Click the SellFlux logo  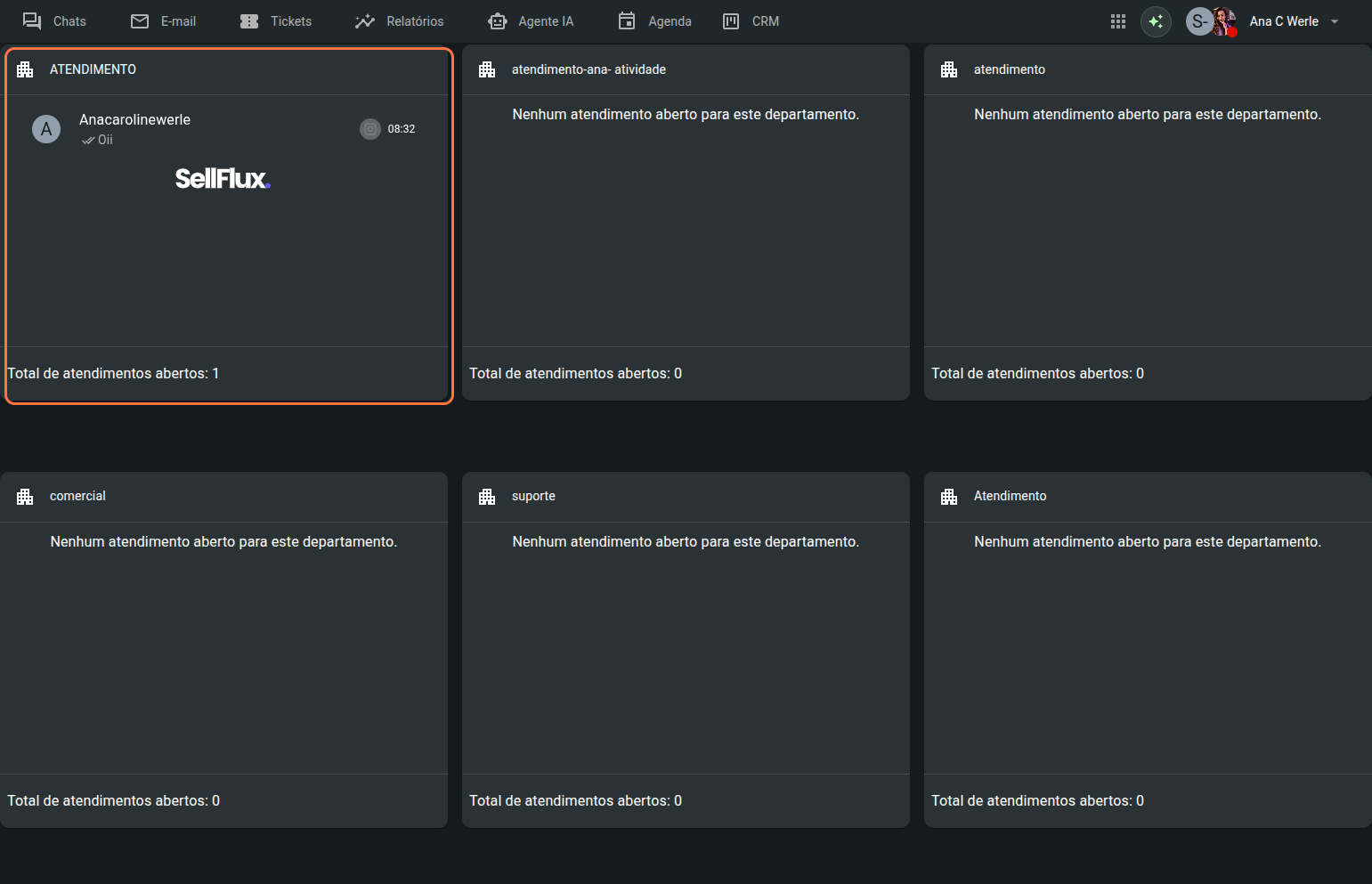(x=223, y=179)
